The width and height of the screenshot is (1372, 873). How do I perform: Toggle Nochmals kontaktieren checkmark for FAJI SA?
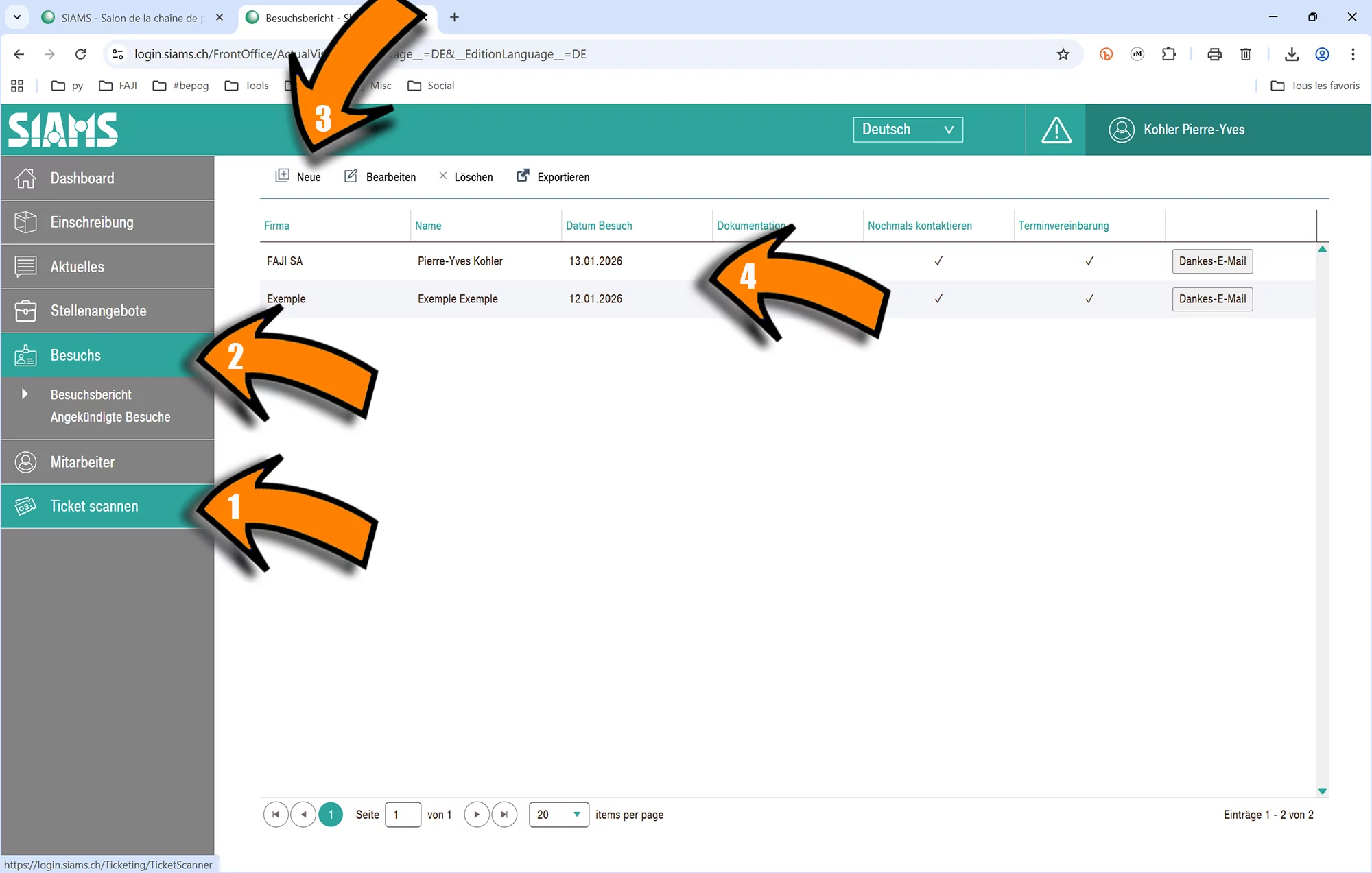pos(938,261)
